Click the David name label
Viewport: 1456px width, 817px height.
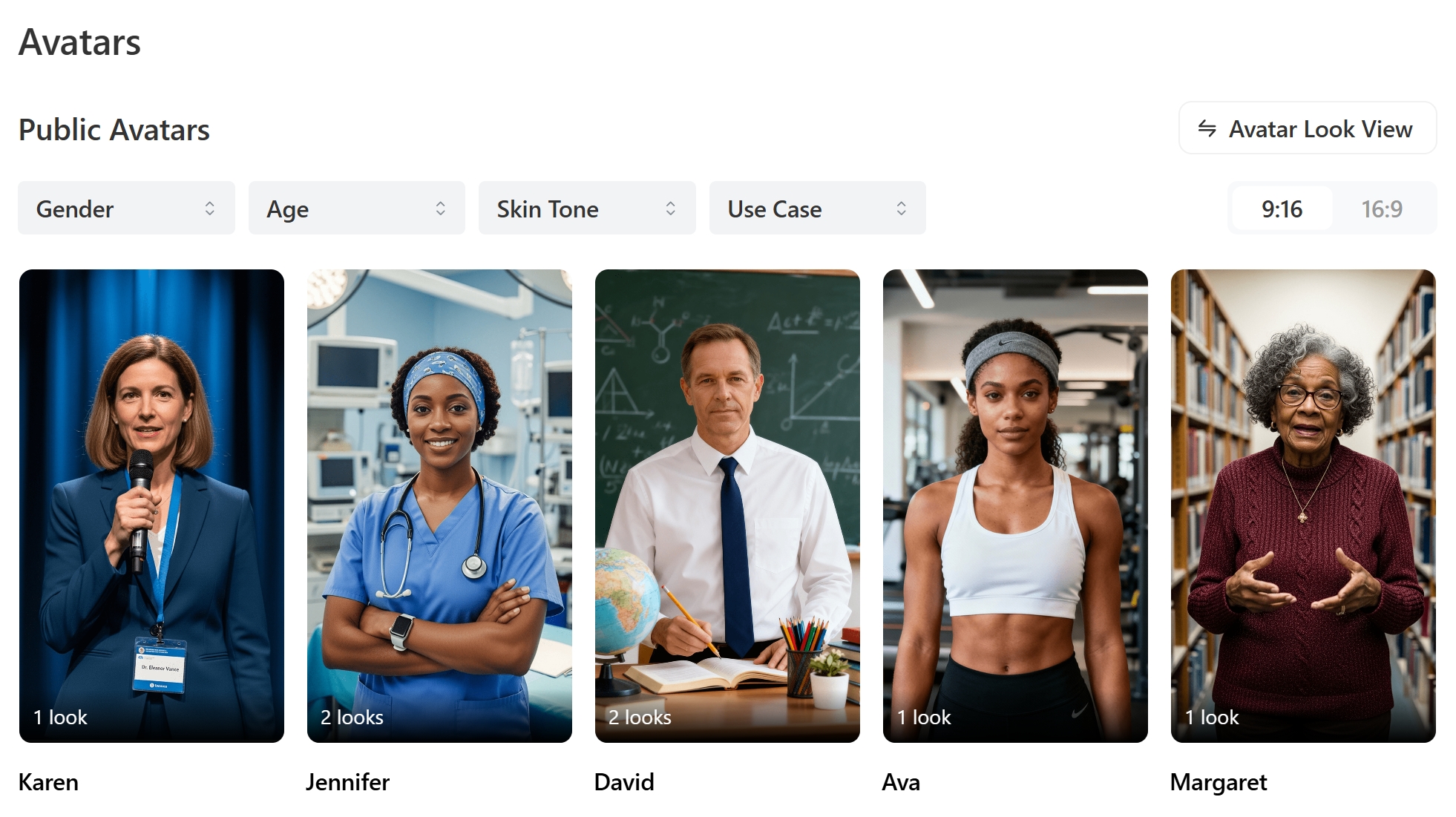[624, 782]
